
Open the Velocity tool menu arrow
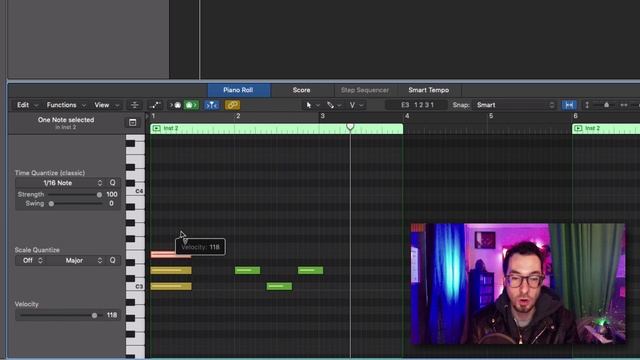pos(361,106)
